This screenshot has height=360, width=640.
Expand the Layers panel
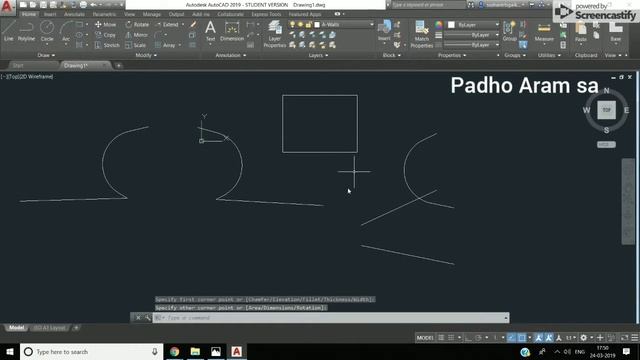pyautogui.click(x=318, y=55)
